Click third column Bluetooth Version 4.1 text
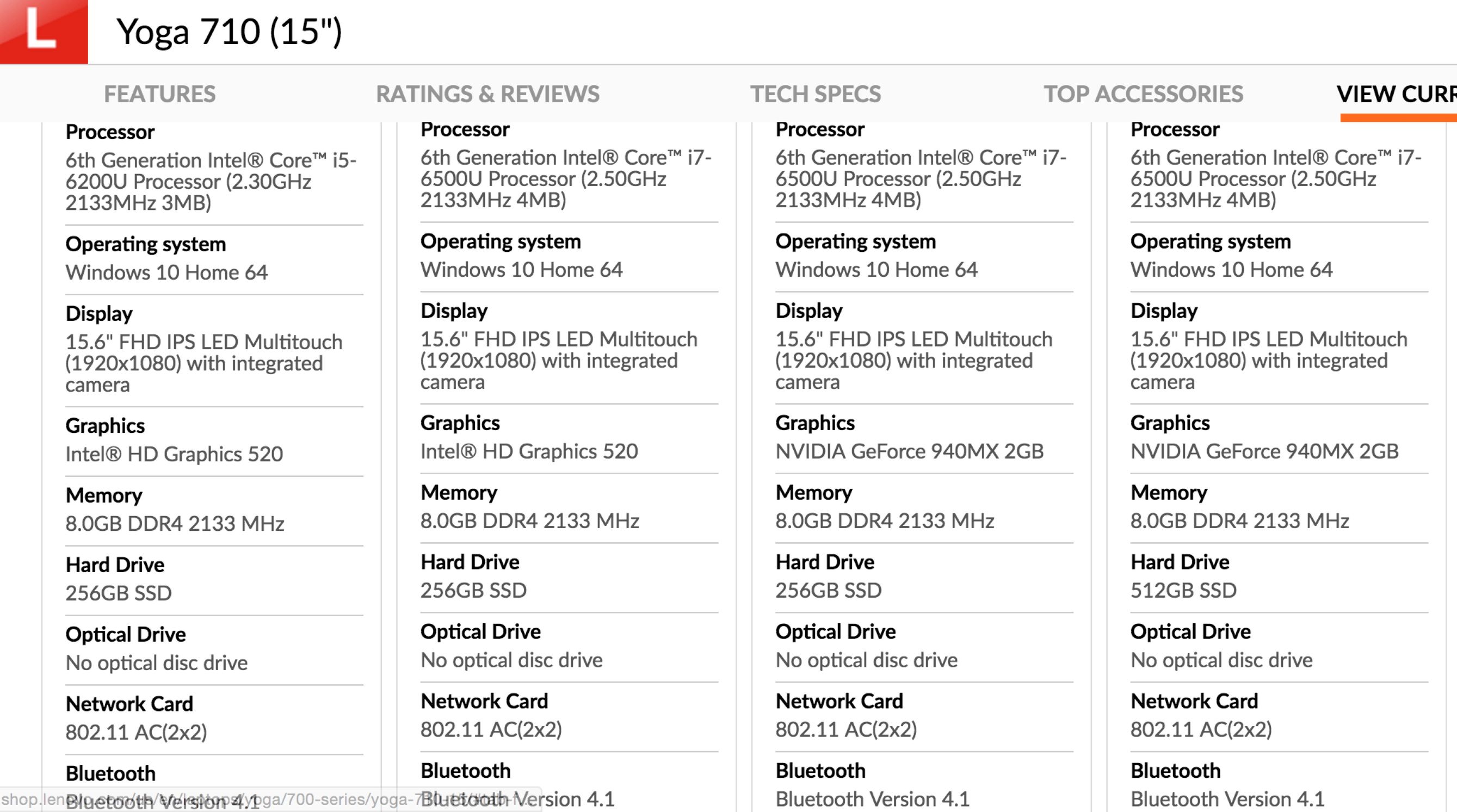The height and width of the screenshot is (812, 1457). coord(872,799)
